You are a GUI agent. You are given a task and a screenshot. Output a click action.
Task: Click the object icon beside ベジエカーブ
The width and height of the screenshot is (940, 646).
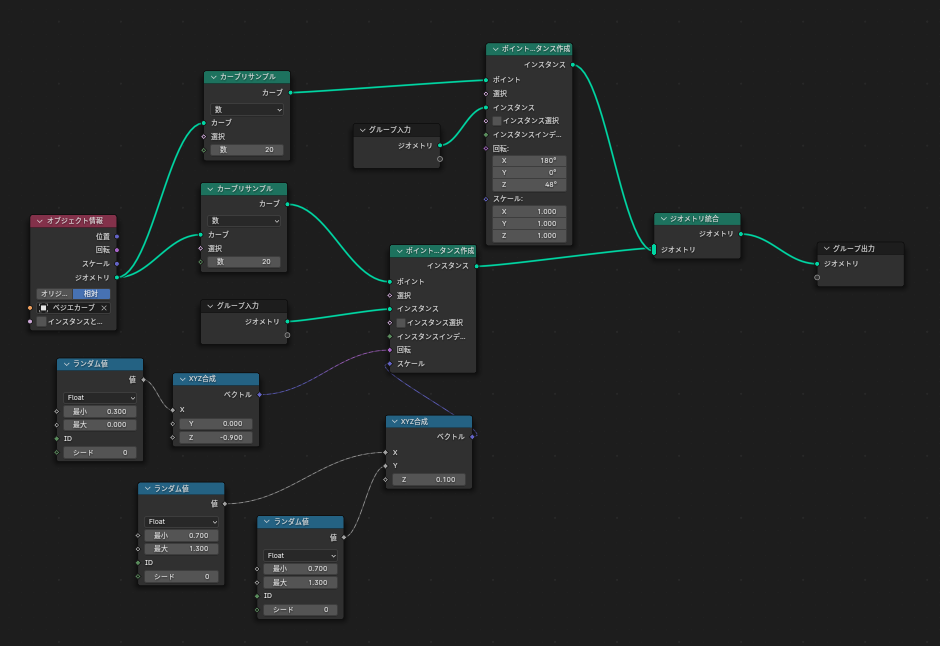tap(44, 308)
